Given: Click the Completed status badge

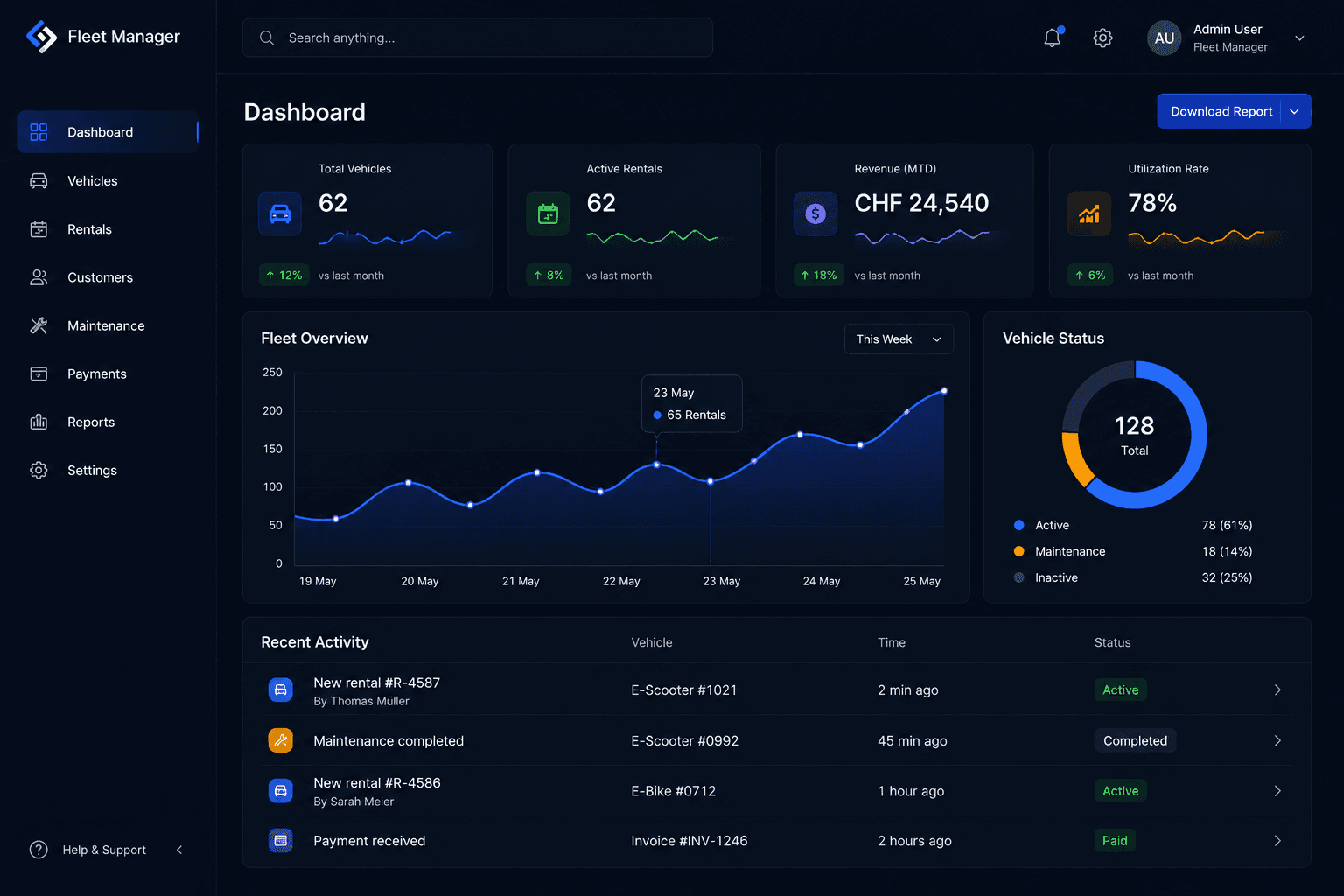Looking at the screenshot, I should [x=1135, y=740].
